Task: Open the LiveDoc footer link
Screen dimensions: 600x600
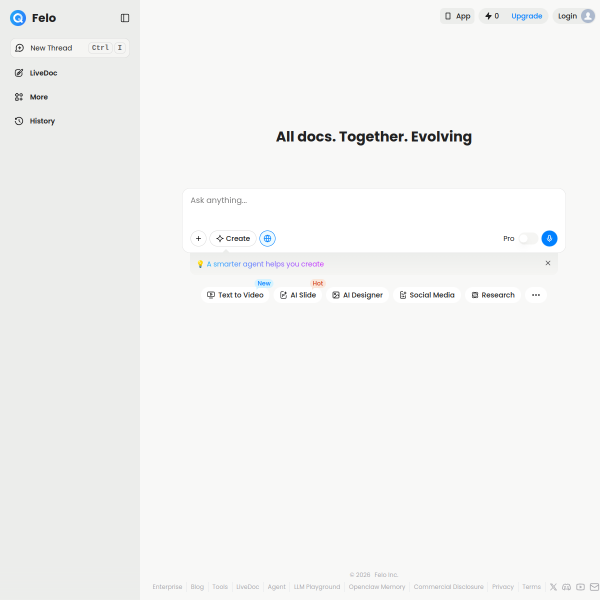Action: (x=248, y=587)
